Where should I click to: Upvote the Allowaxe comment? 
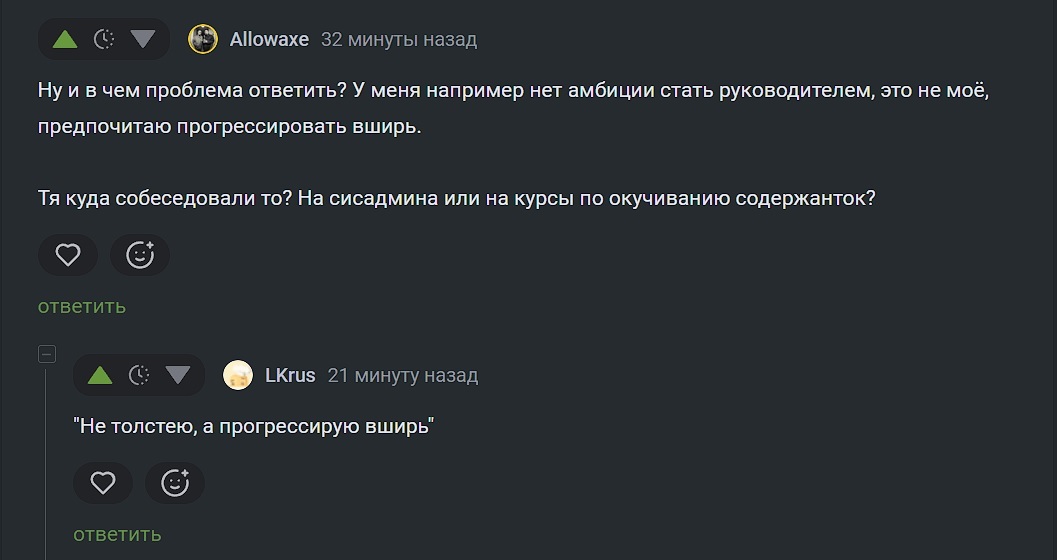65,40
